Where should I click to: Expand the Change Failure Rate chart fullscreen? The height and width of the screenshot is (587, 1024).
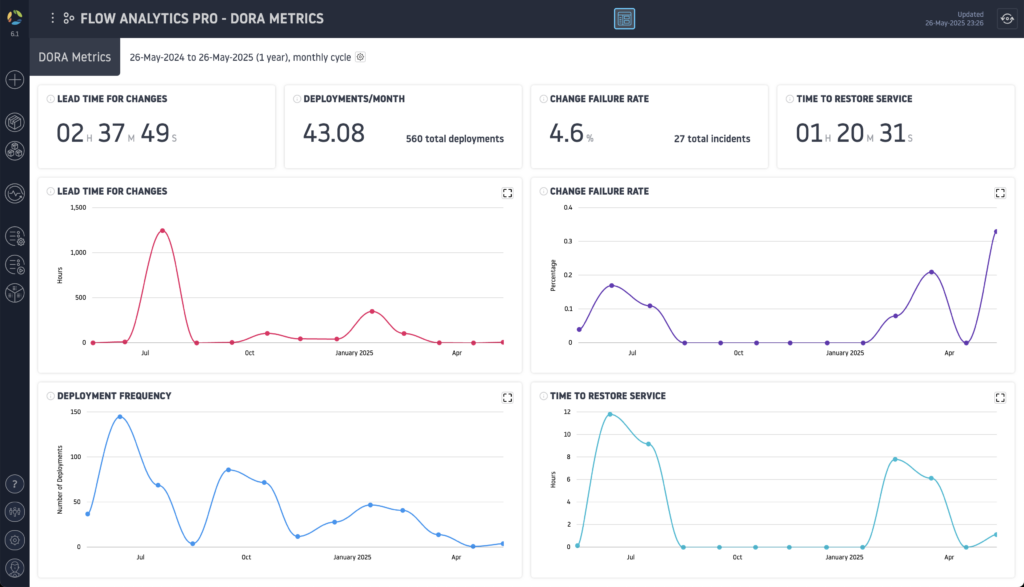(x=1000, y=193)
